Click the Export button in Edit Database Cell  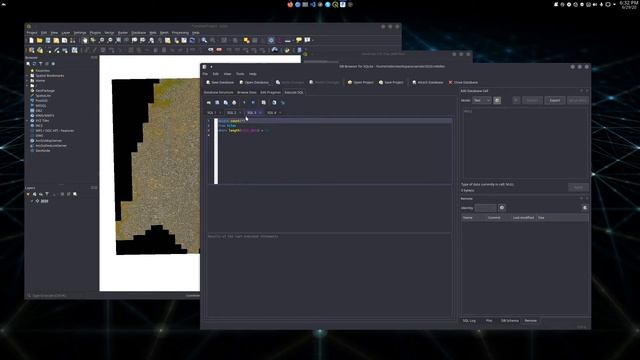point(555,100)
